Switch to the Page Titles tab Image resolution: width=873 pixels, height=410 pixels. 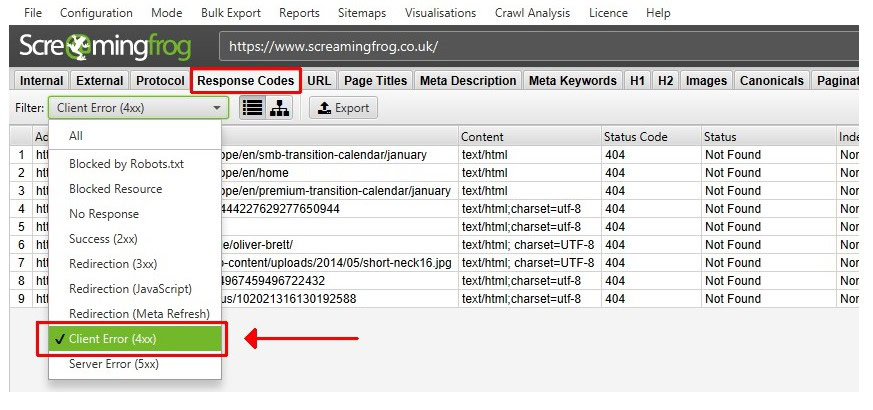[376, 81]
